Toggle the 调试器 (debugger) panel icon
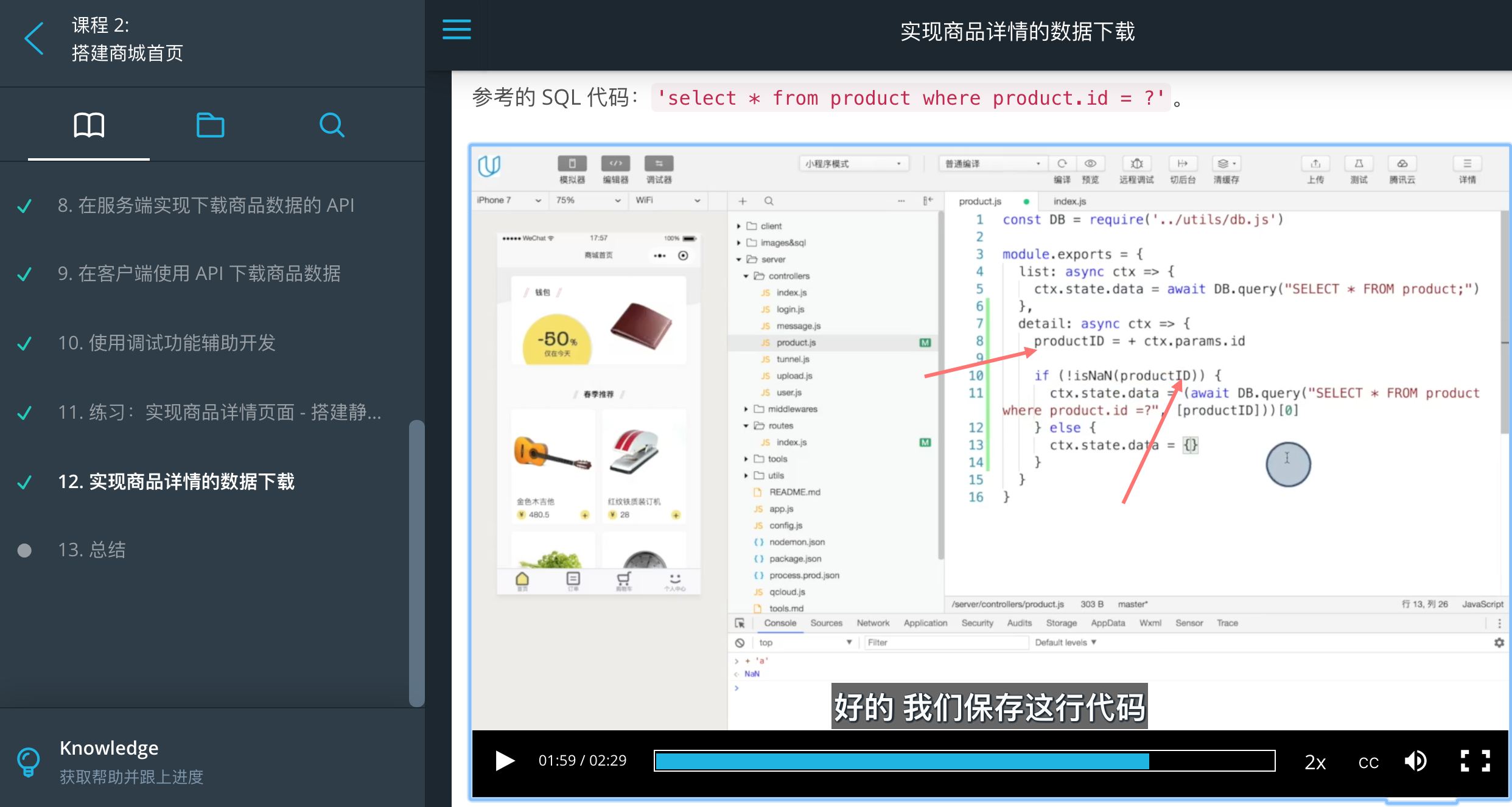 click(659, 164)
